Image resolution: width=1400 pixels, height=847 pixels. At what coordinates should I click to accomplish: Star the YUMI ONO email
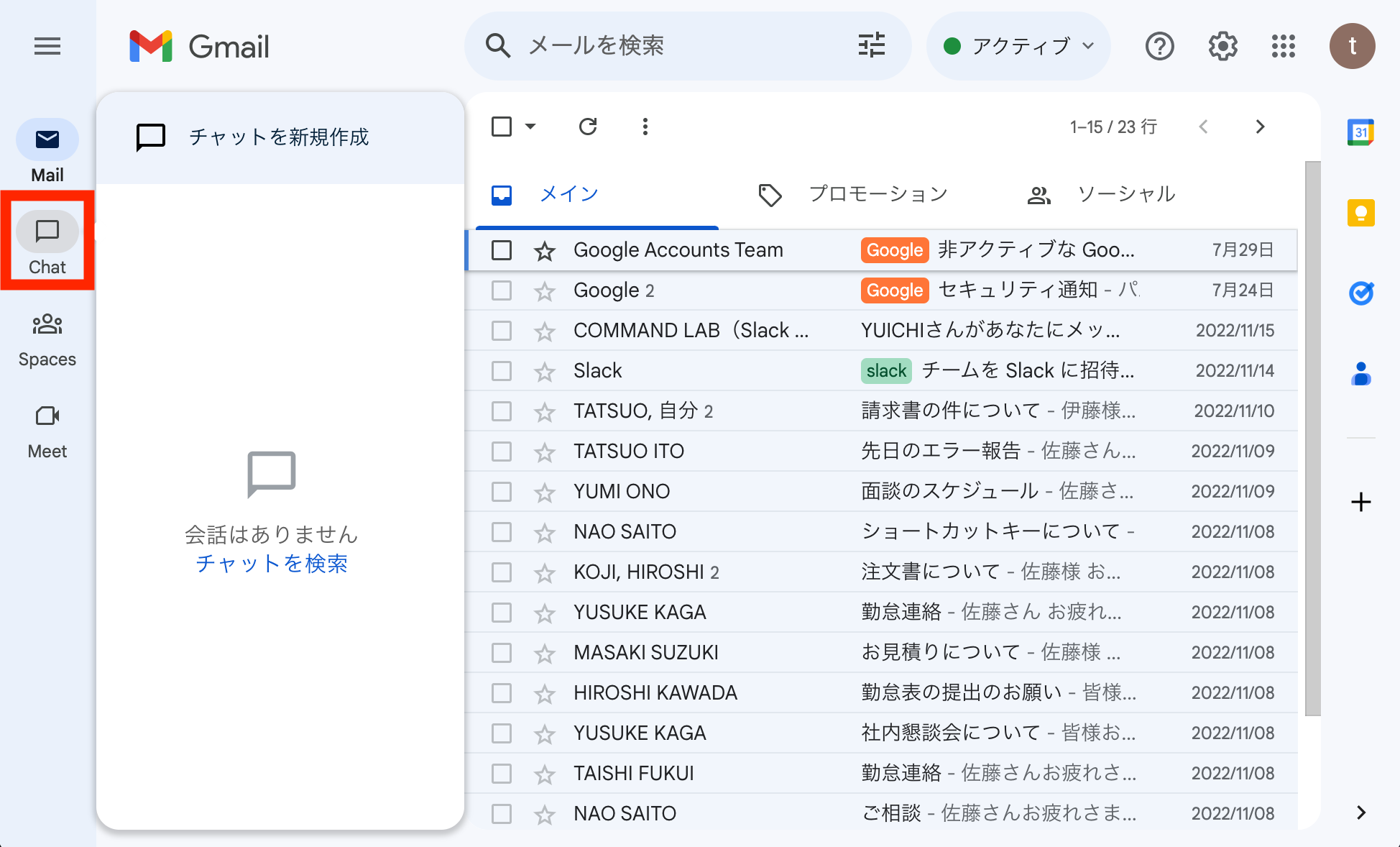(544, 491)
